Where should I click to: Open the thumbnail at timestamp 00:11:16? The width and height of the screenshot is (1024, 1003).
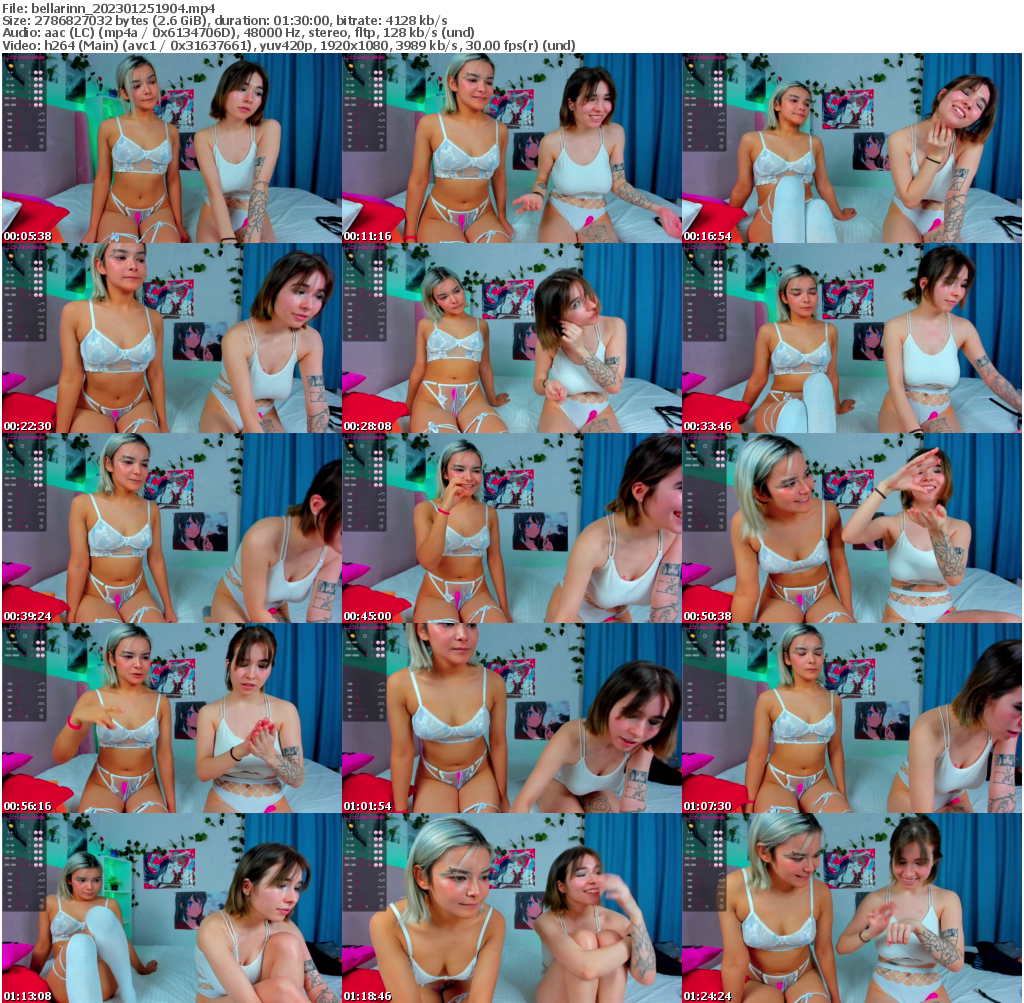point(511,150)
